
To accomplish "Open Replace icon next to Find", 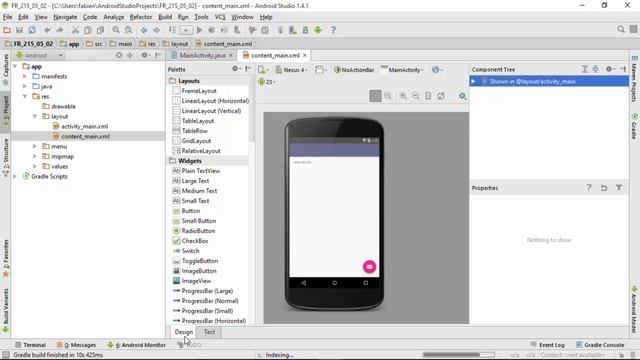I will pyautogui.click(x=128, y=30).
